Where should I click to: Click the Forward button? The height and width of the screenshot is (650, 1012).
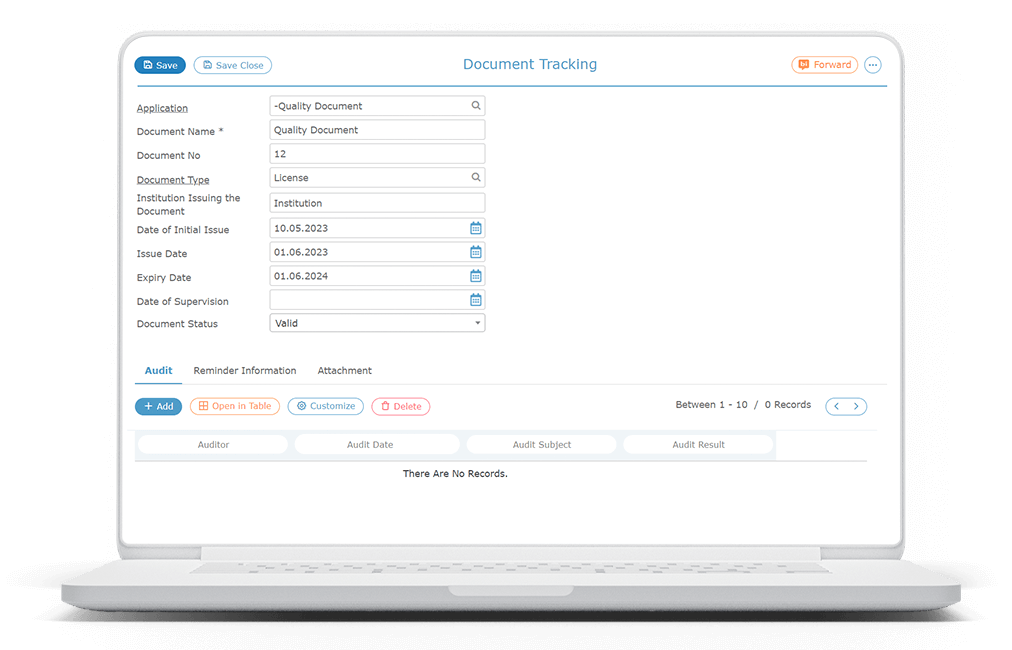coord(825,65)
